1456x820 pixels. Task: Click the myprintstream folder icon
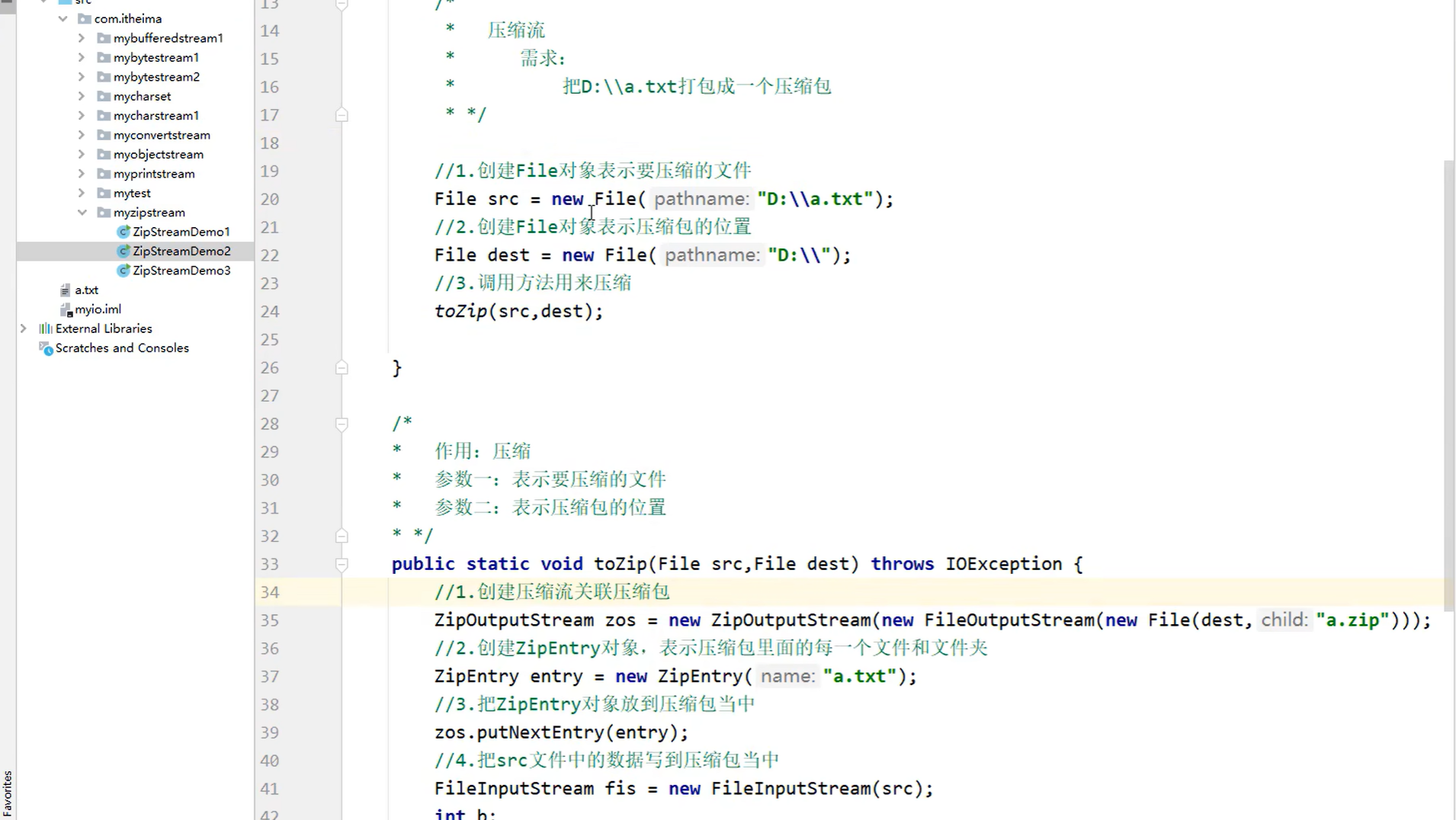[104, 173]
